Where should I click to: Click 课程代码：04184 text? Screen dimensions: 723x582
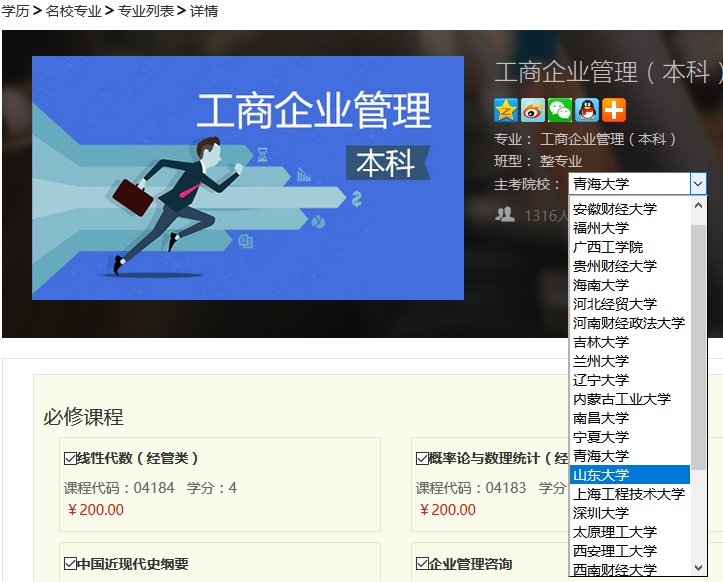(119, 488)
